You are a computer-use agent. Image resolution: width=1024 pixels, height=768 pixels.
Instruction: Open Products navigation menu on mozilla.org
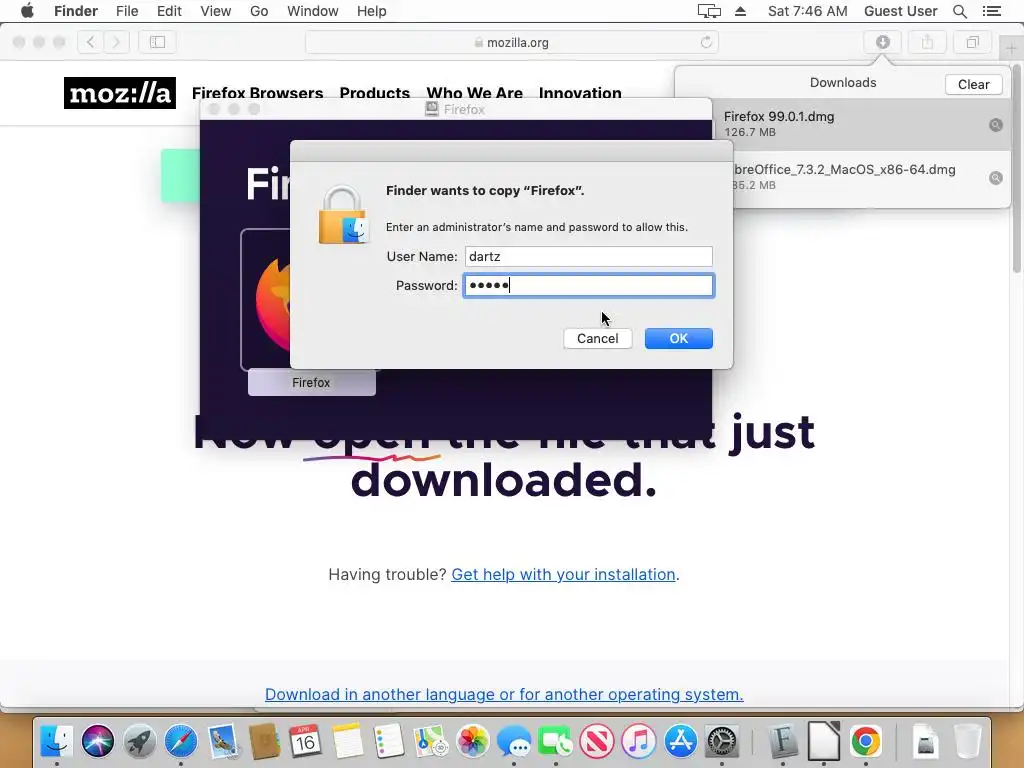pos(375,93)
